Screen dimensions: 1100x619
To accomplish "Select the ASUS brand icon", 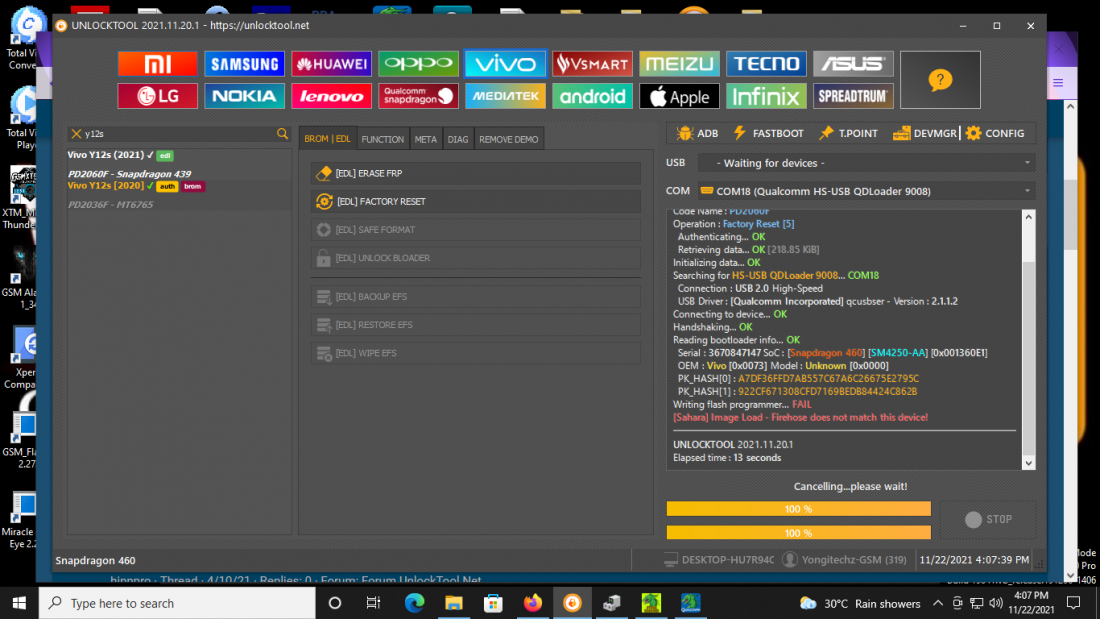I will 853,64.
